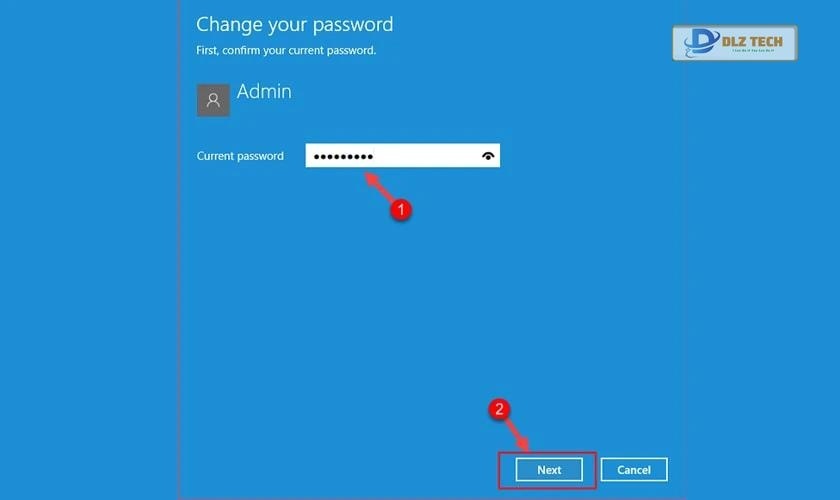Image resolution: width=840 pixels, height=500 pixels.
Task: Click the masked password dots
Action: pyautogui.click(x=343, y=156)
